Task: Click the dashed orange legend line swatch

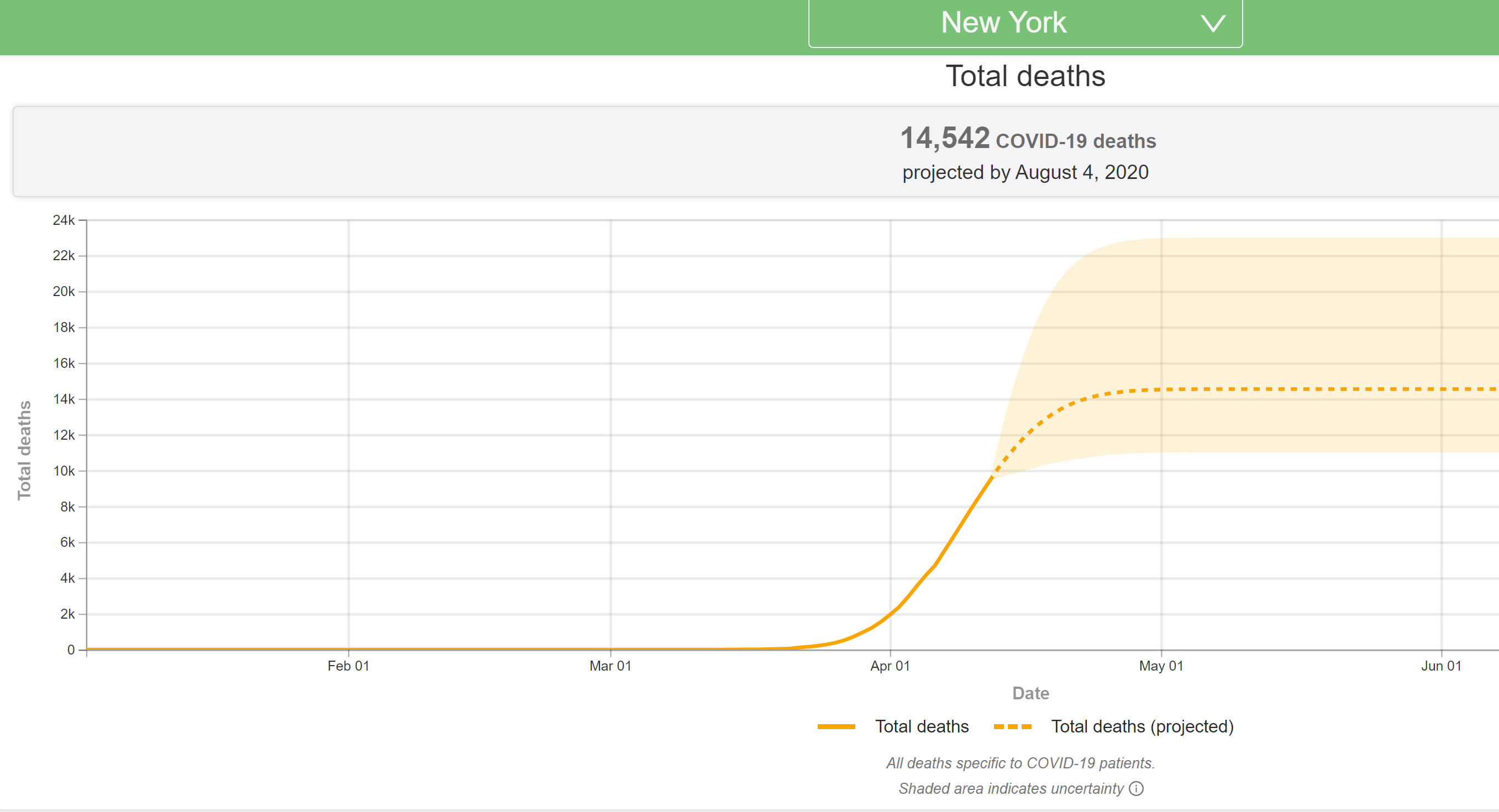Action: coord(1013,726)
